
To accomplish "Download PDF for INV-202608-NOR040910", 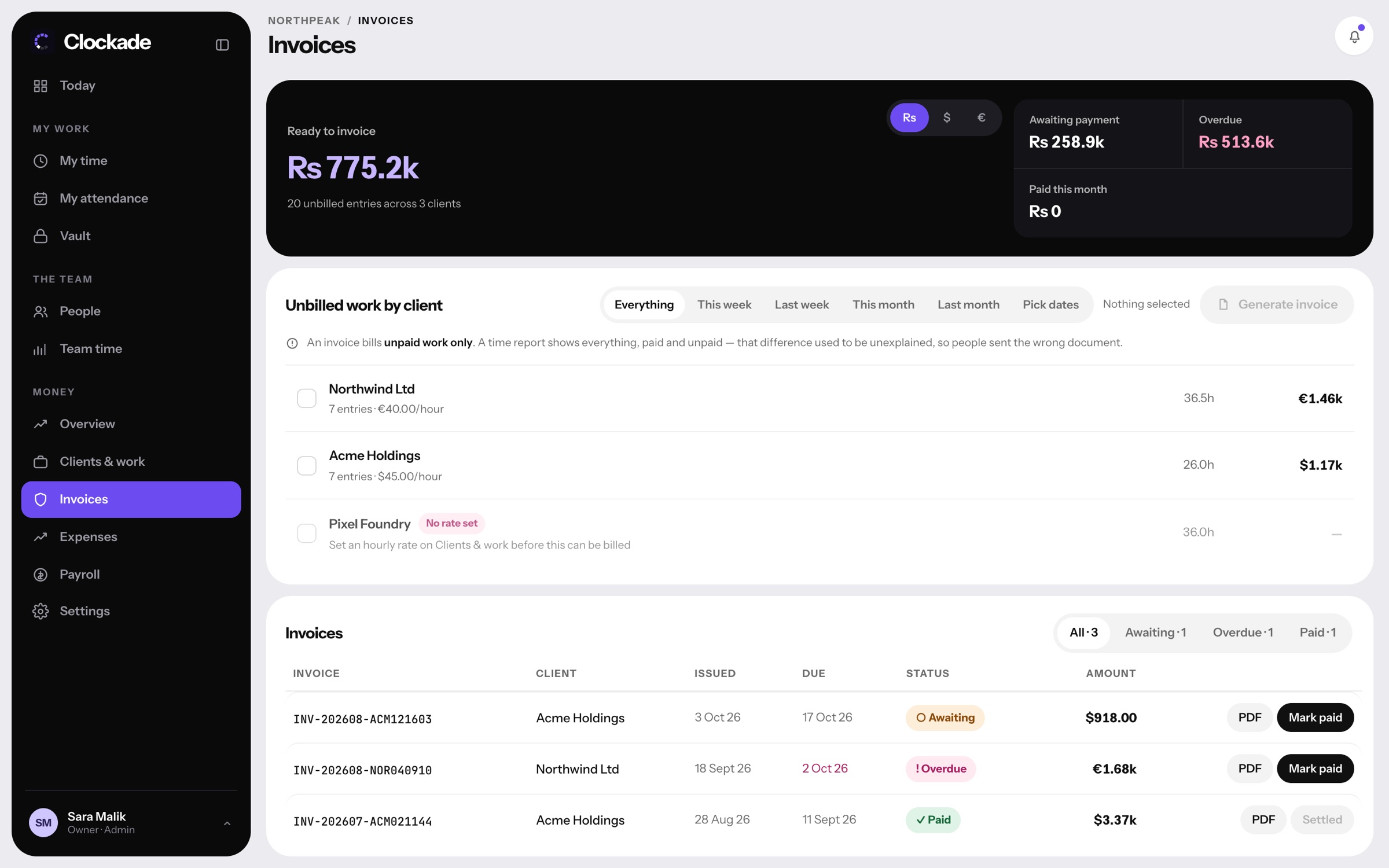I will pyautogui.click(x=1250, y=768).
